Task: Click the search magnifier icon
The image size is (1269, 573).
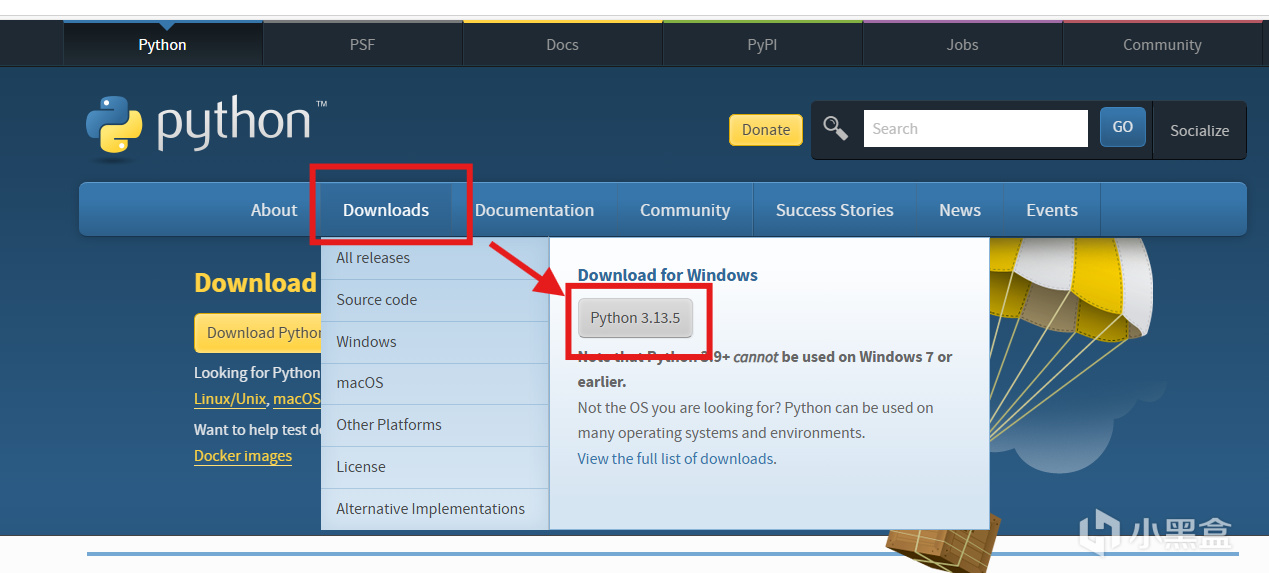Action: [x=835, y=128]
